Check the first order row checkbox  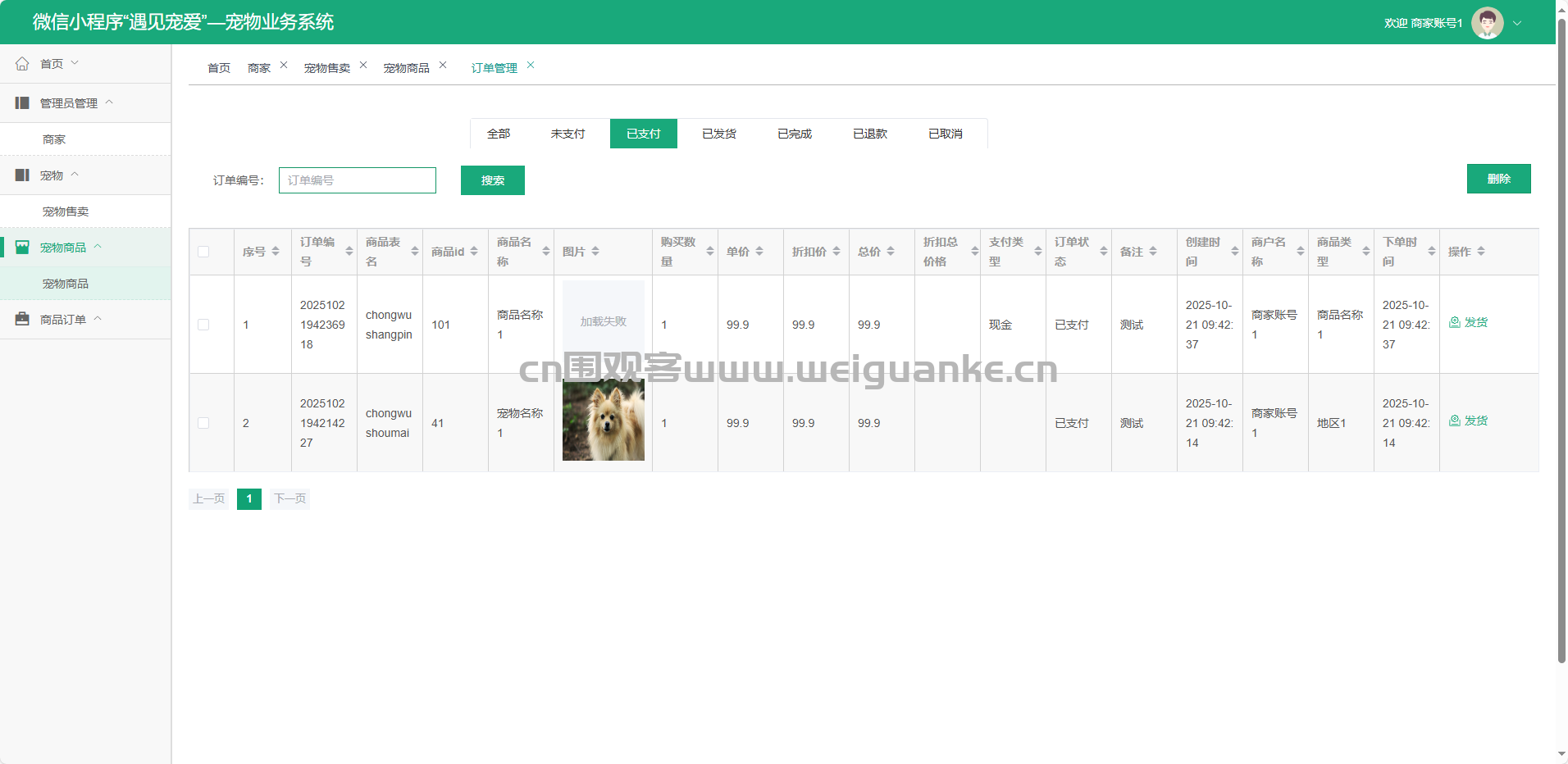(203, 325)
